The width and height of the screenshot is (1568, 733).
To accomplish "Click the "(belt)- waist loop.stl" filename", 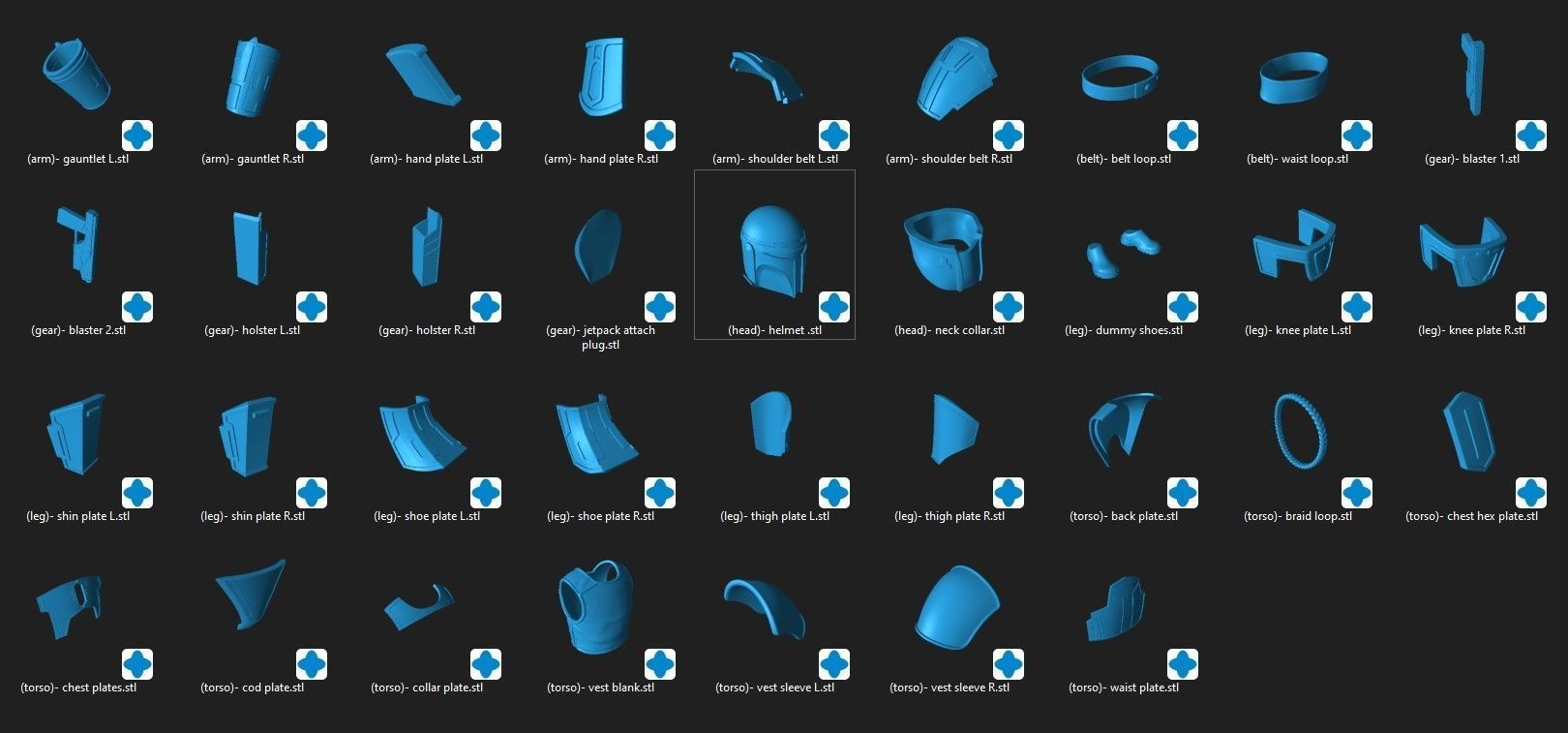I will coord(1298,159).
